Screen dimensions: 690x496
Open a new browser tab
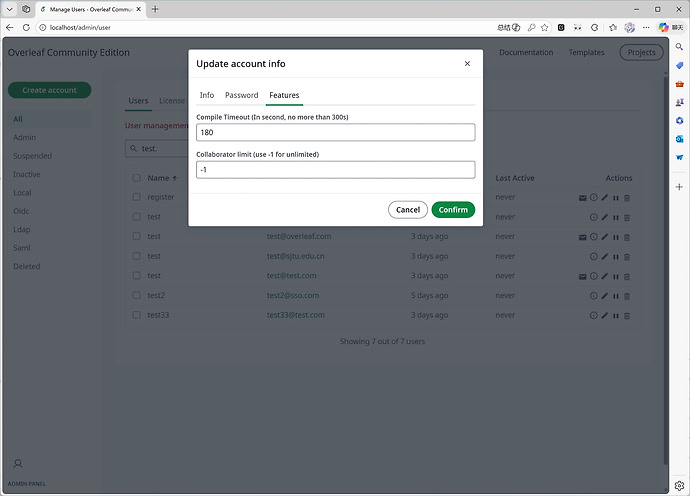(155, 9)
